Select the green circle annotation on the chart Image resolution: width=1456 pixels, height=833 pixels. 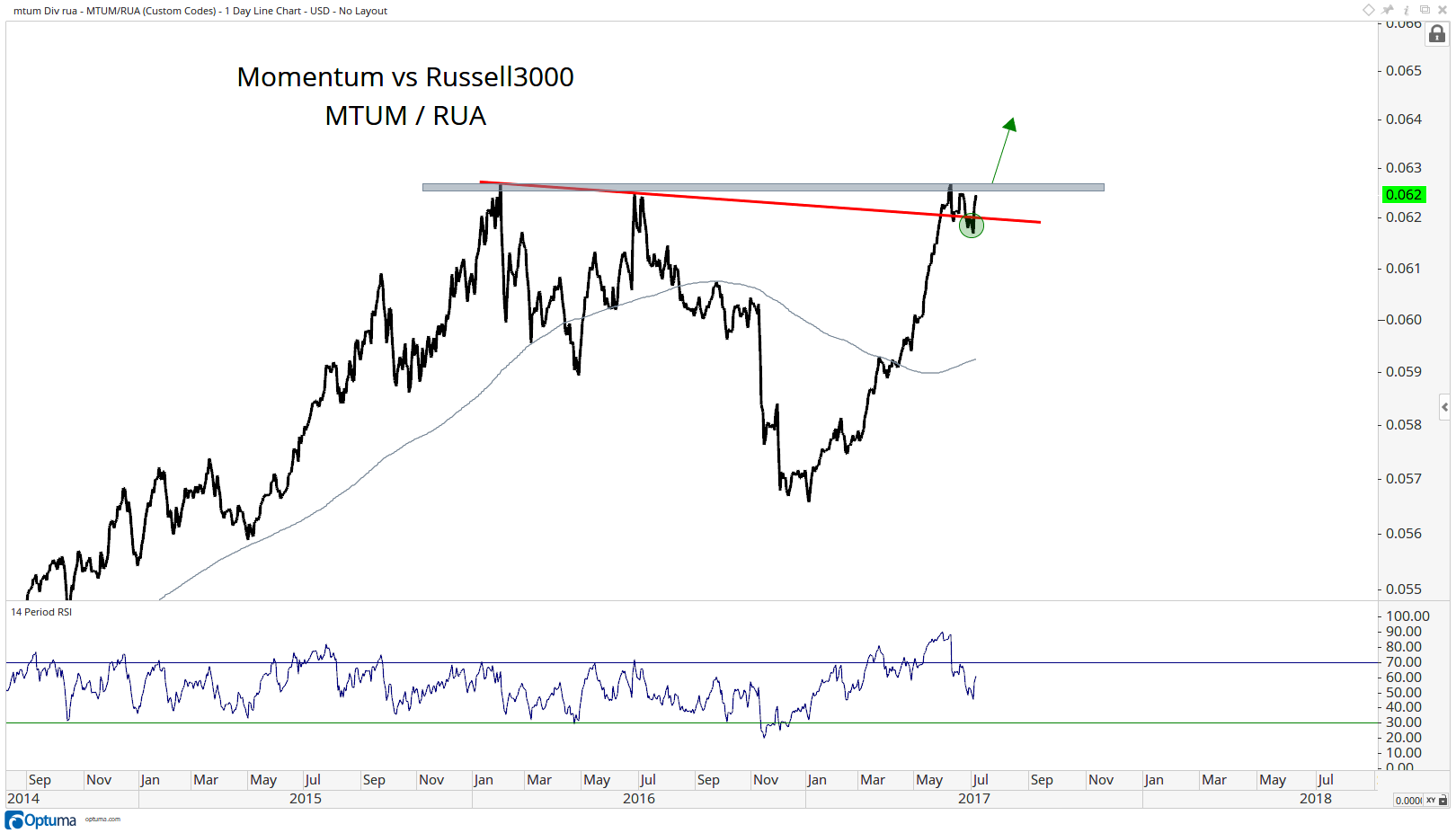972,225
